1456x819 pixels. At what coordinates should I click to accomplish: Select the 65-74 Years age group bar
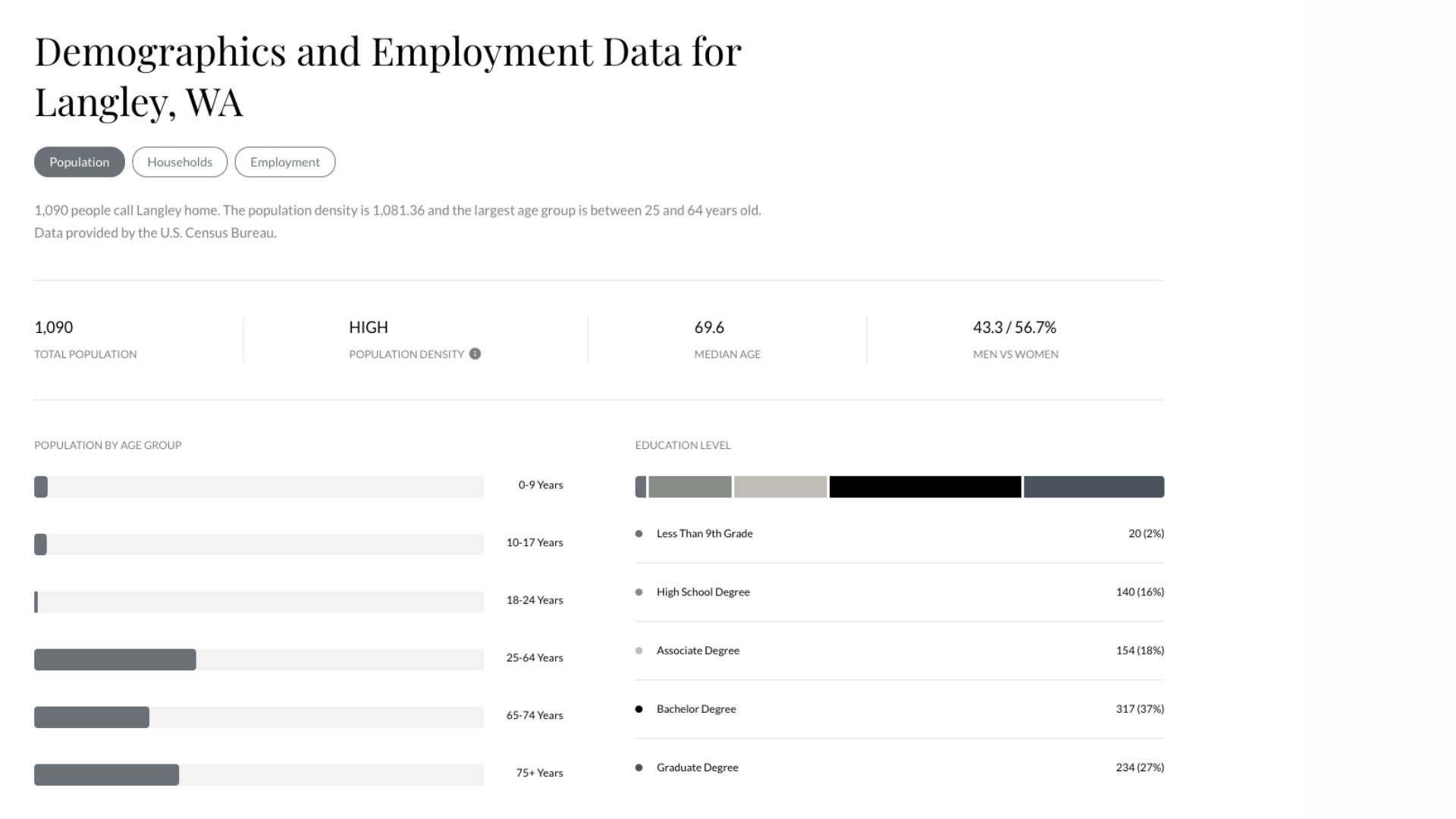point(92,717)
